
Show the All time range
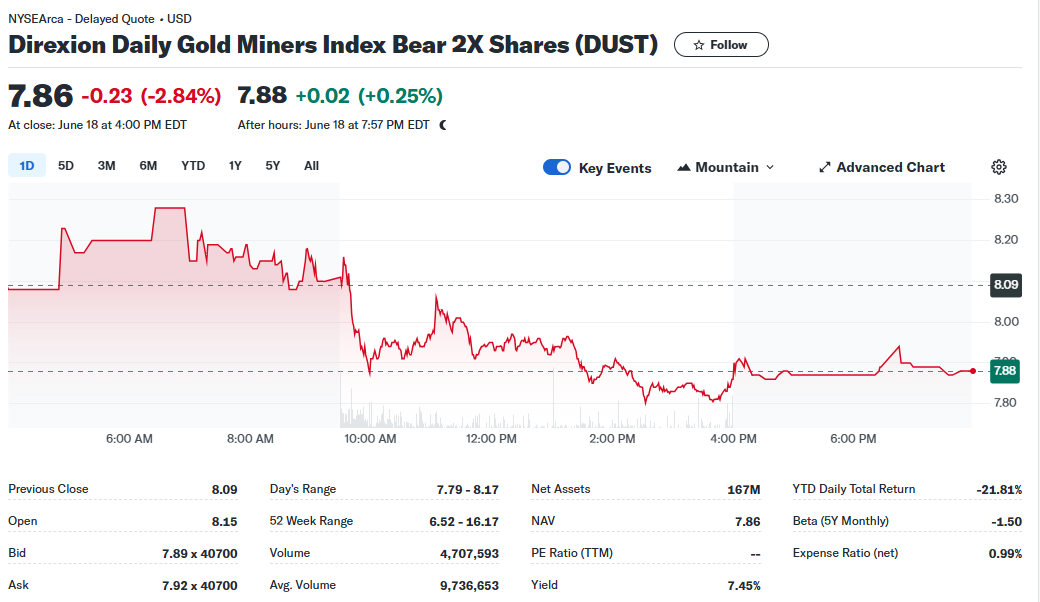pyautogui.click(x=311, y=166)
